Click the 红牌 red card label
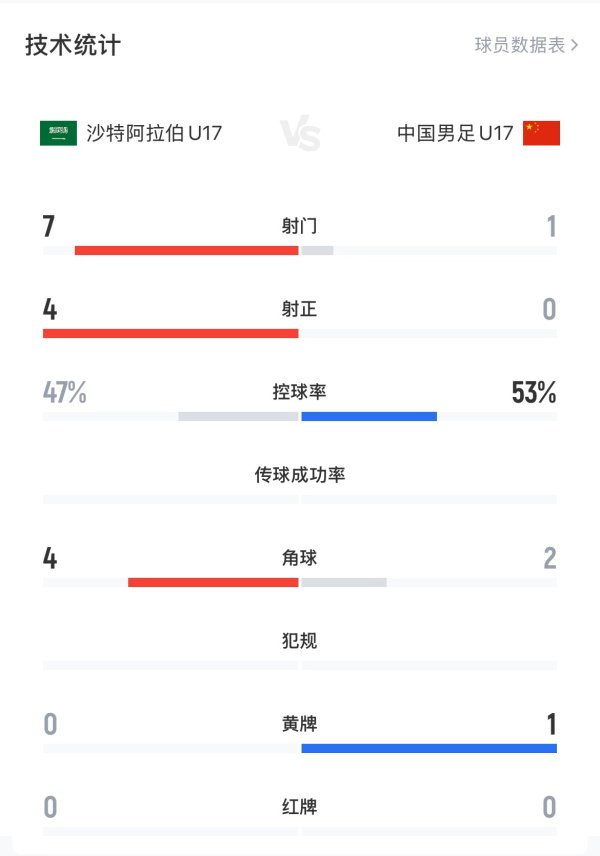This screenshot has height=856, width=600. pyautogui.click(x=300, y=807)
